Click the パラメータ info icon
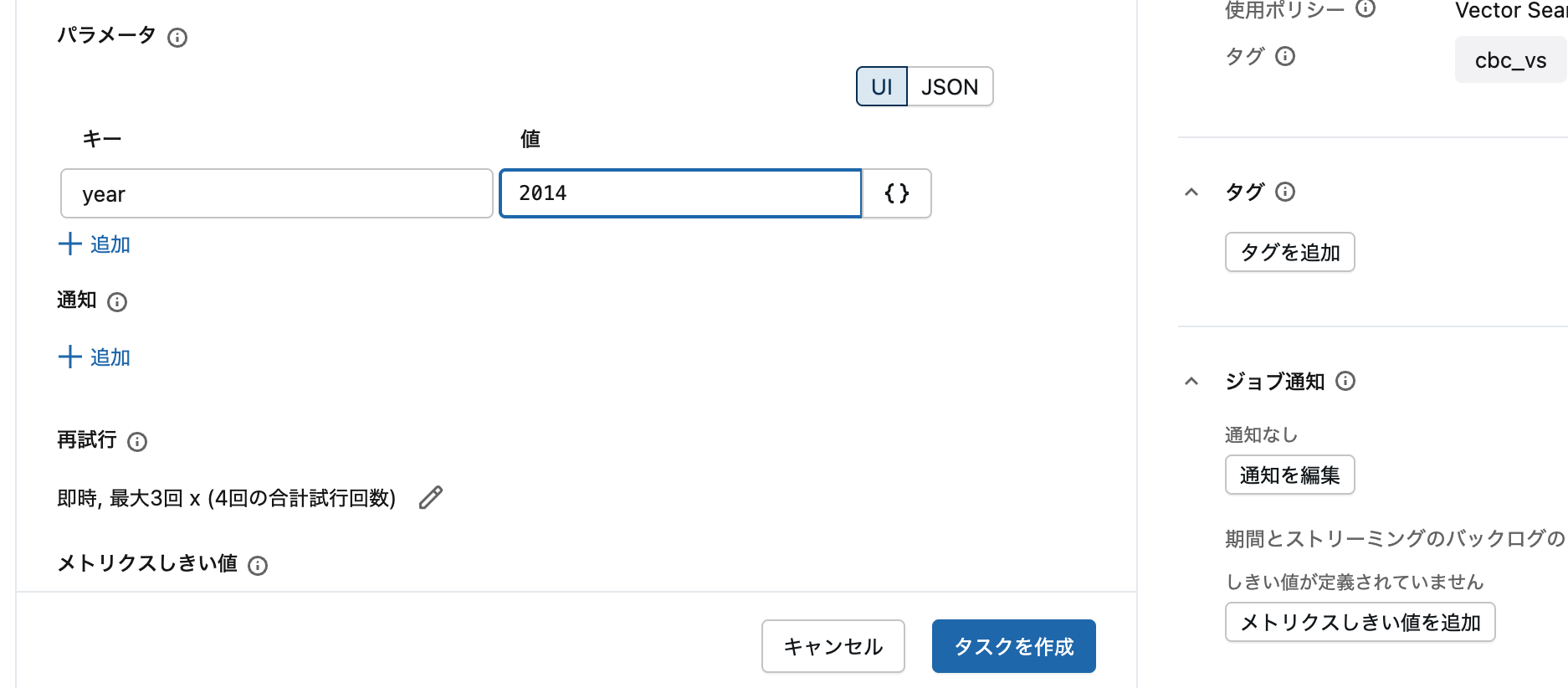The height and width of the screenshot is (688, 1568). tap(178, 37)
